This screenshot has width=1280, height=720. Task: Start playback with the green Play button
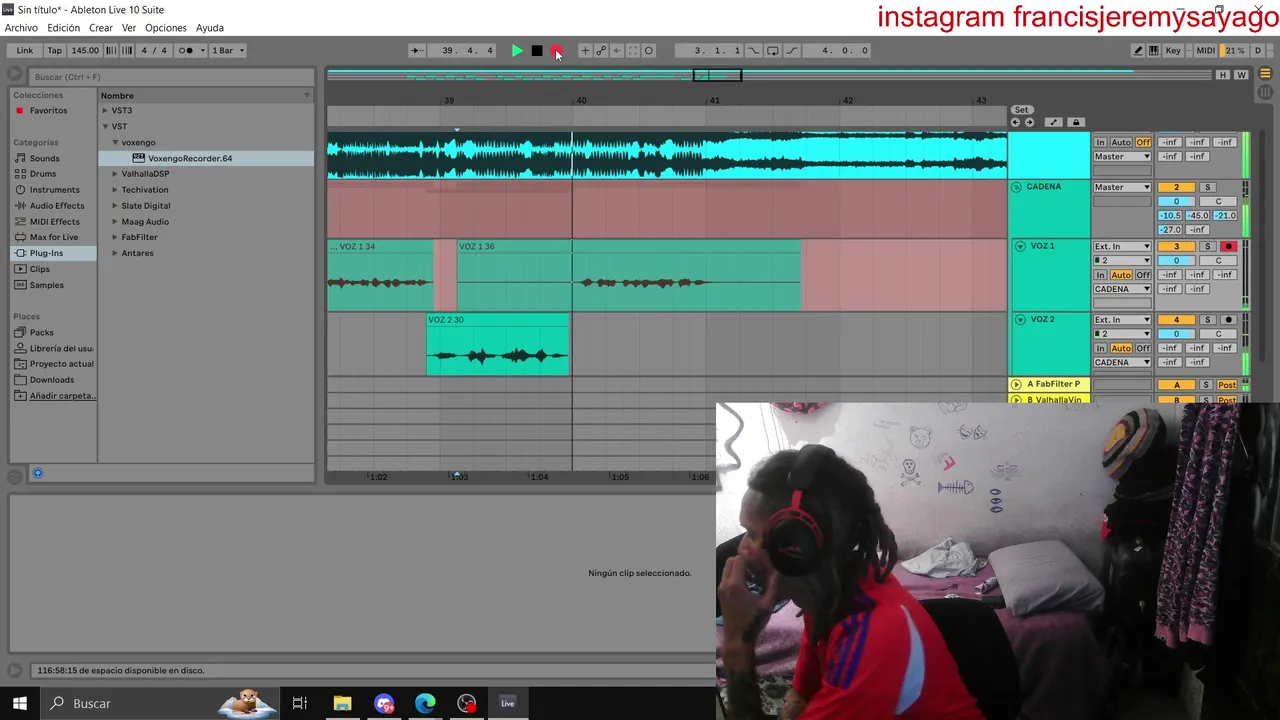coord(517,50)
